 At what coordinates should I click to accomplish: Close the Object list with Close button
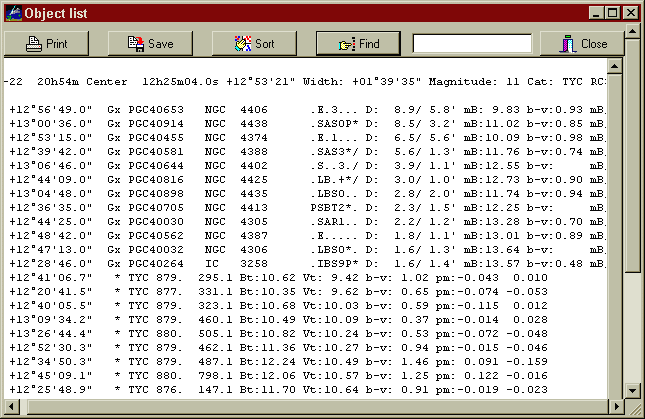pos(582,44)
